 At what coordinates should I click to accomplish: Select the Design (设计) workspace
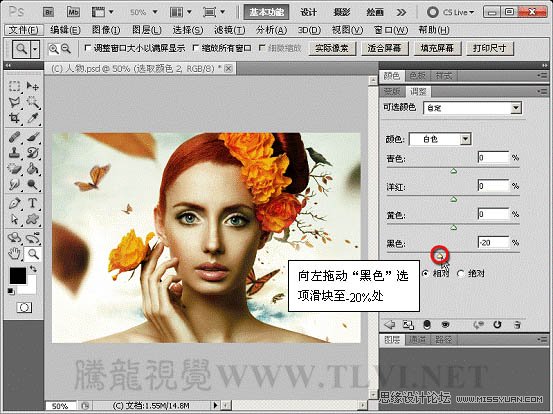pyautogui.click(x=308, y=12)
